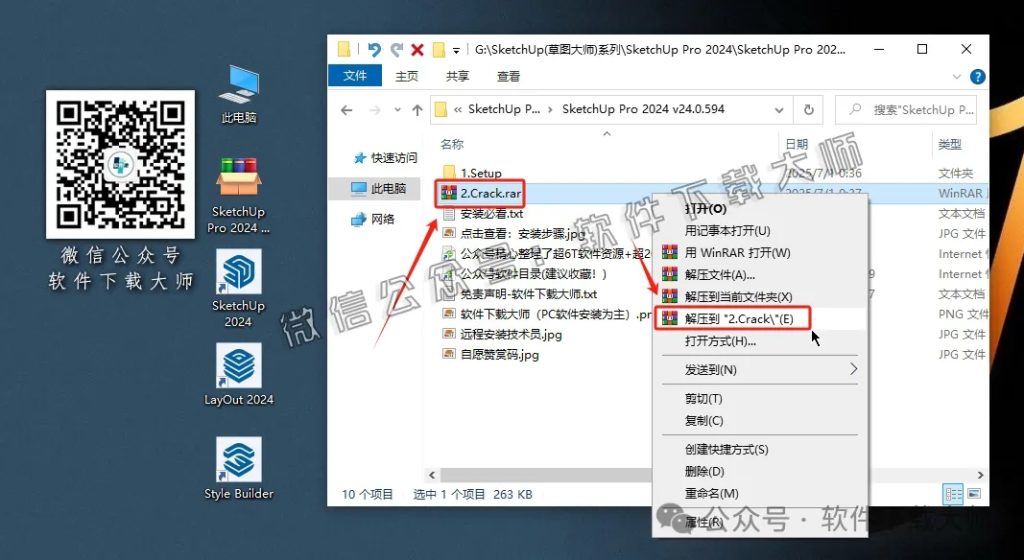Click the red delete X in the quick access toolbar
The height and width of the screenshot is (560, 1024).
coord(417,50)
